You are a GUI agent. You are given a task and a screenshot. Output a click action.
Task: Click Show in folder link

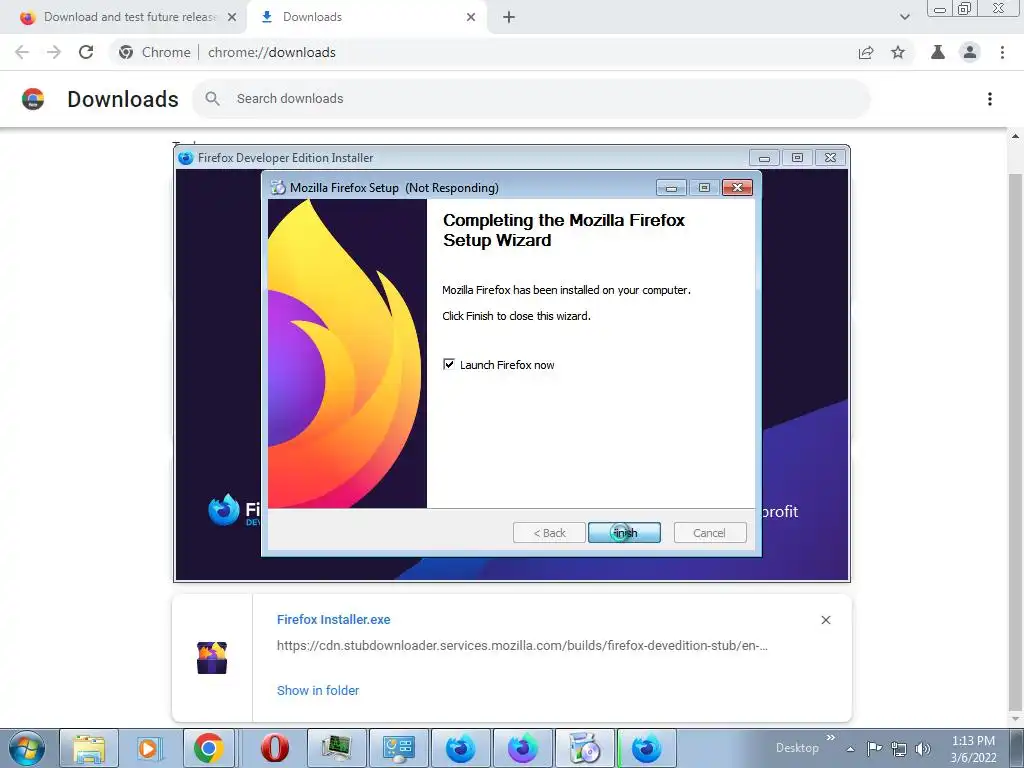tap(318, 690)
